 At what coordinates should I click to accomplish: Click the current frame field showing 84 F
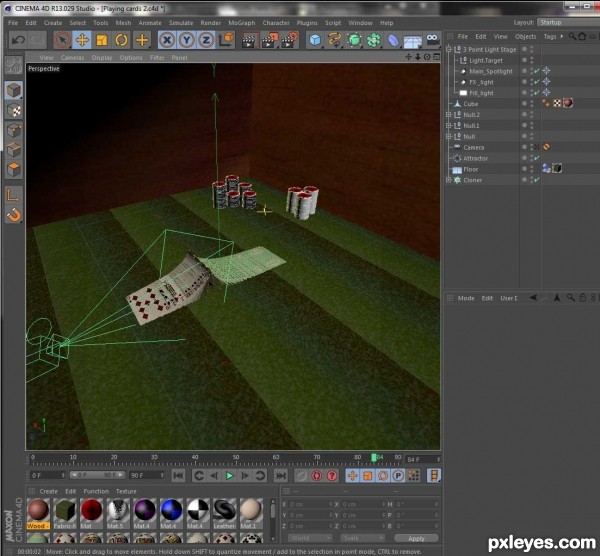[423, 459]
